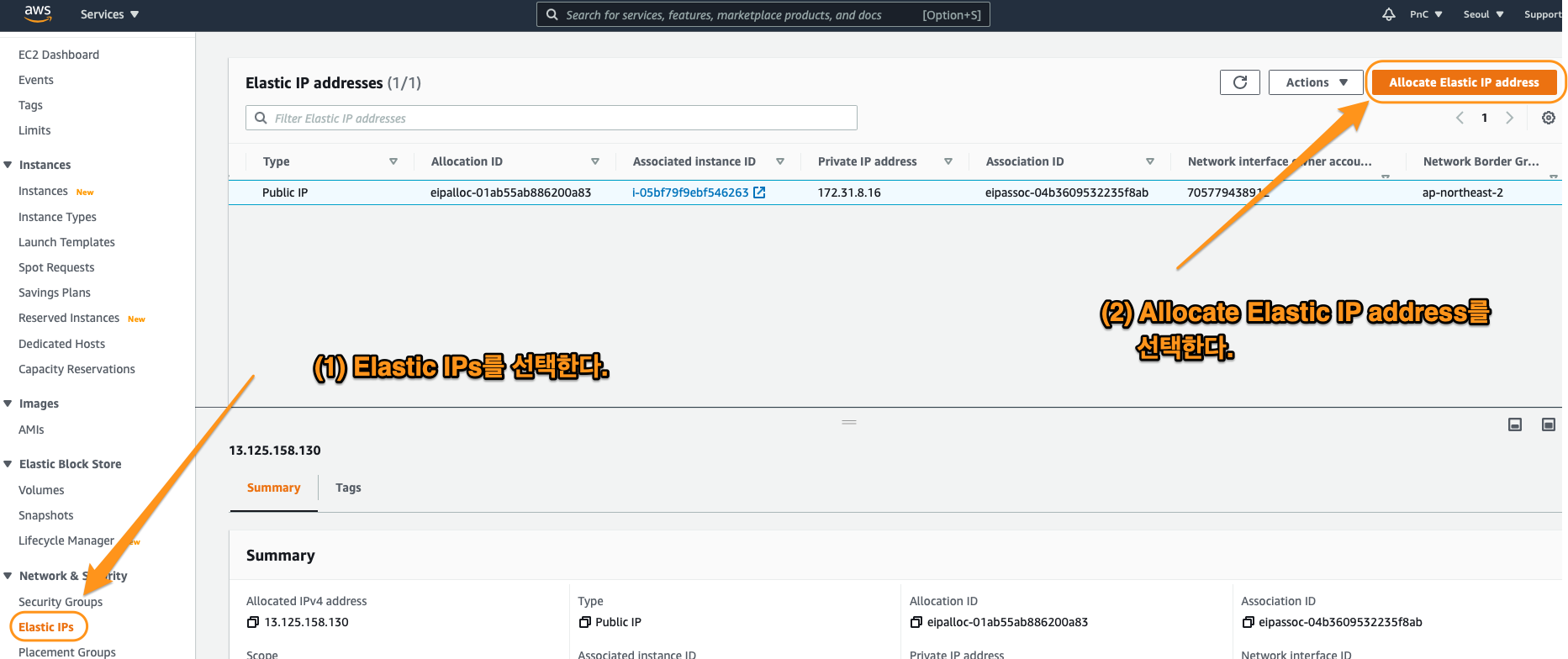The width and height of the screenshot is (1568, 659).
Task: Copy the Association ID in summary
Action: point(1248,622)
